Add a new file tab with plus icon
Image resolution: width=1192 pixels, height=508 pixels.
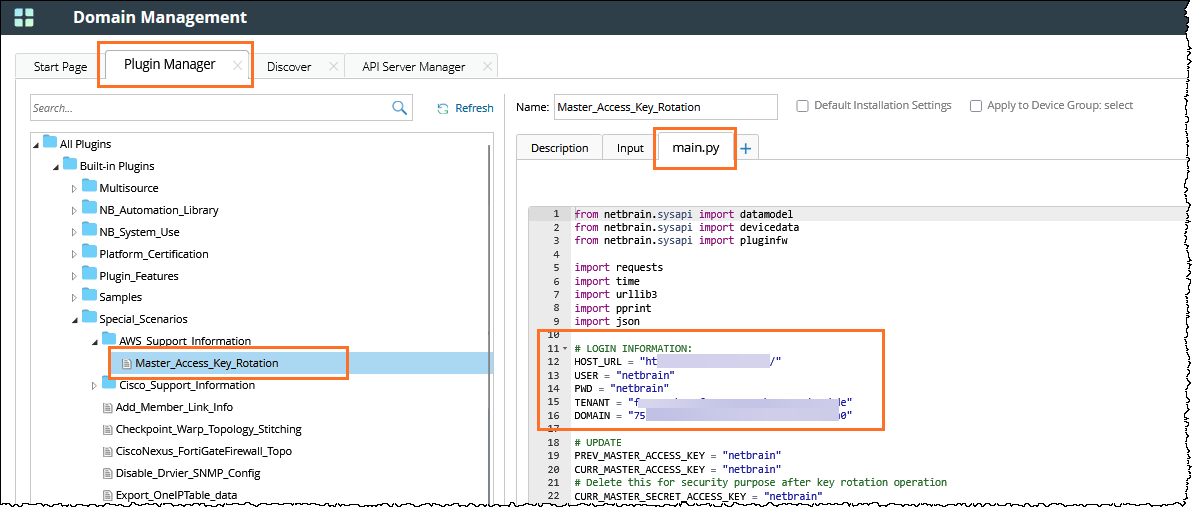pyautogui.click(x=746, y=149)
